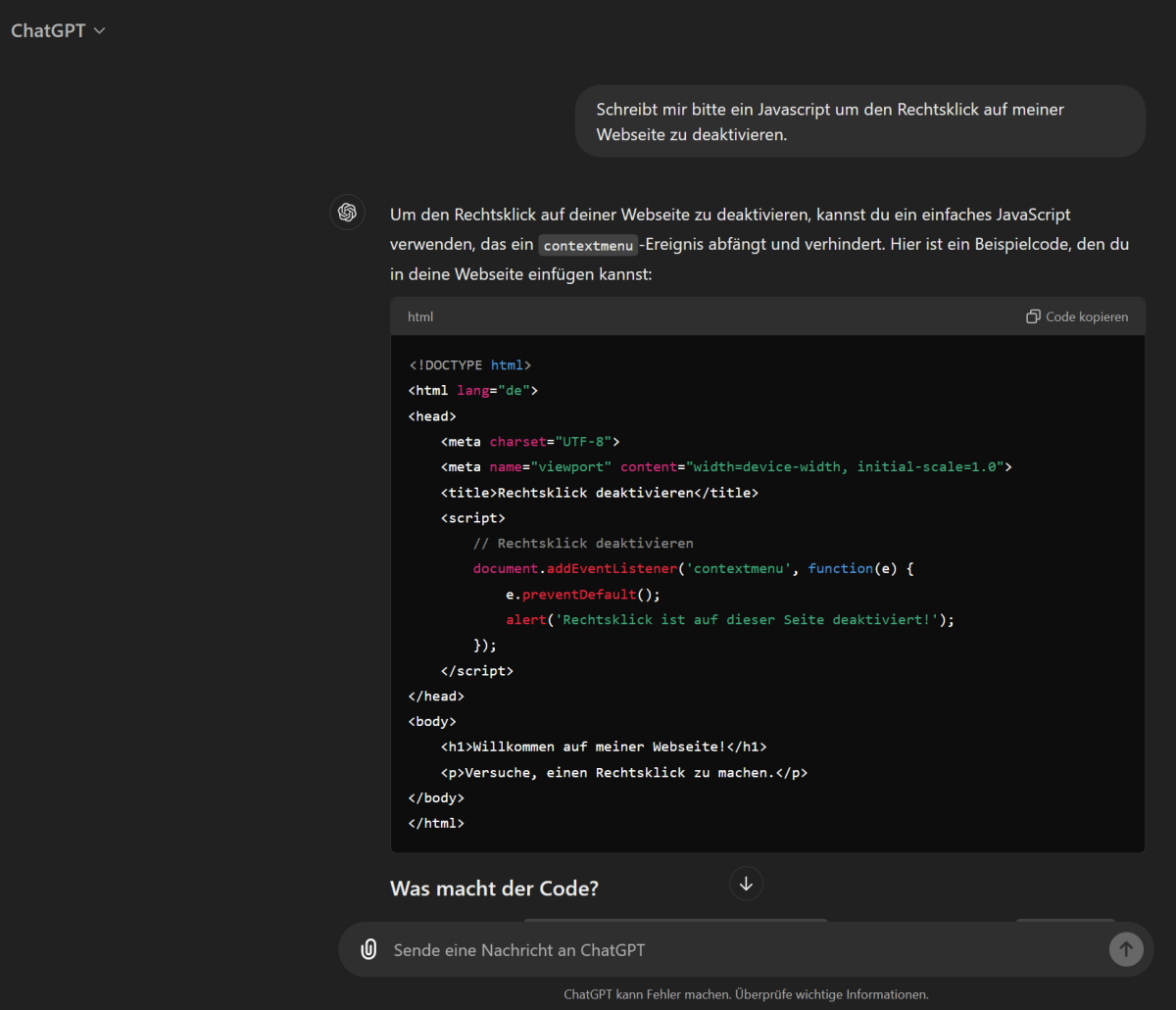The image size is (1176, 1010).
Task: Click the user's message bubble about Rechtsklick
Action: 859,121
